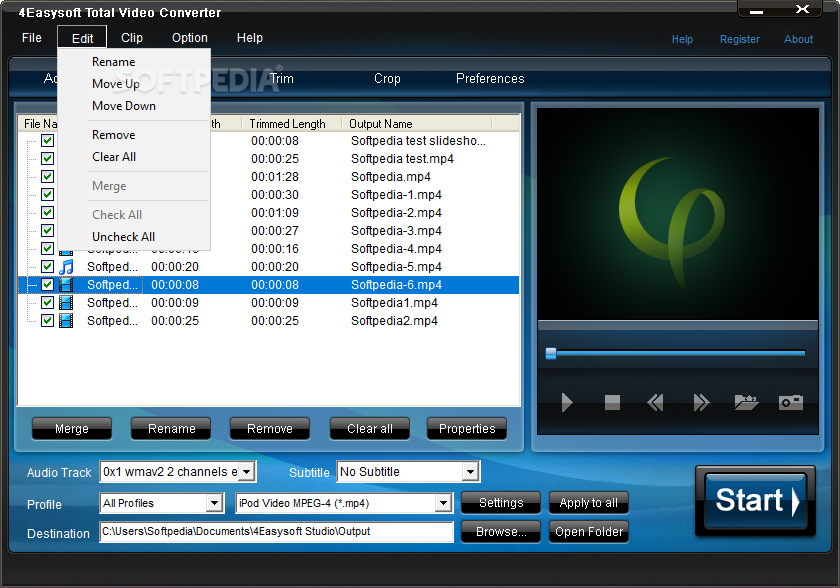Uncheck the Softpedia-5.mp4 file checkbox
This screenshot has height=588, width=840.
[x=48, y=267]
